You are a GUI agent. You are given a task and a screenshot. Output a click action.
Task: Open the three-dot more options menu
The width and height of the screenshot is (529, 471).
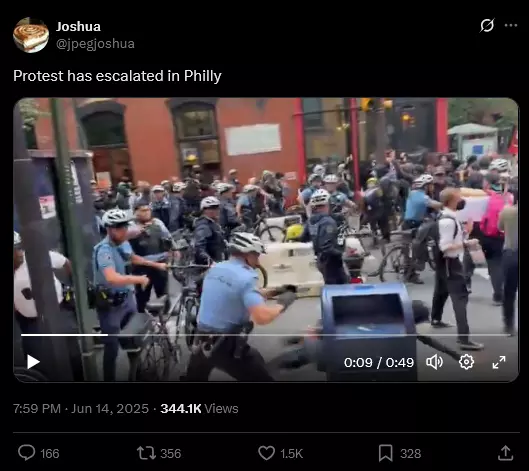coord(511,25)
